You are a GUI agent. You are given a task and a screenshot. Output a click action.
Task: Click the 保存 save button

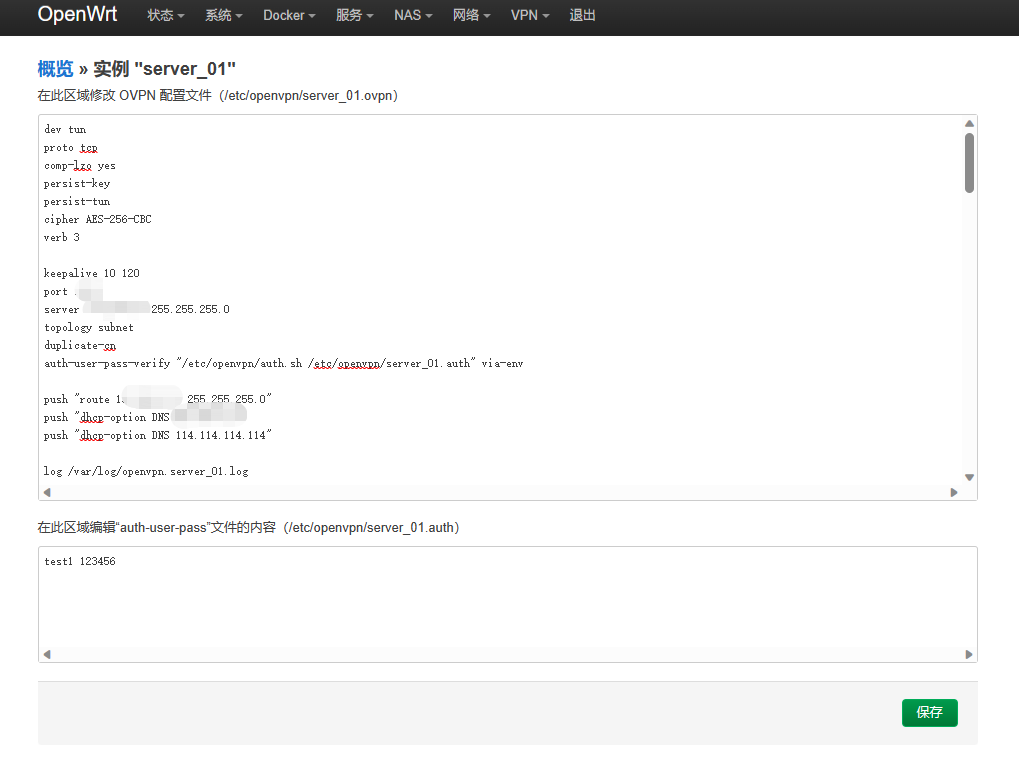click(x=929, y=712)
